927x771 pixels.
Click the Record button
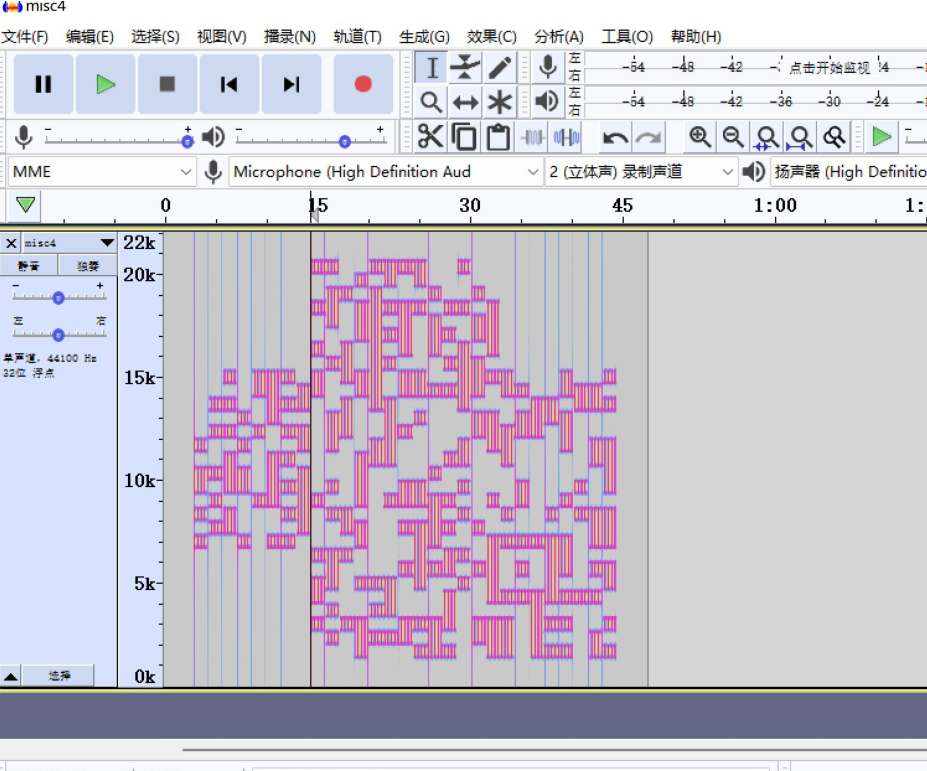tap(363, 84)
